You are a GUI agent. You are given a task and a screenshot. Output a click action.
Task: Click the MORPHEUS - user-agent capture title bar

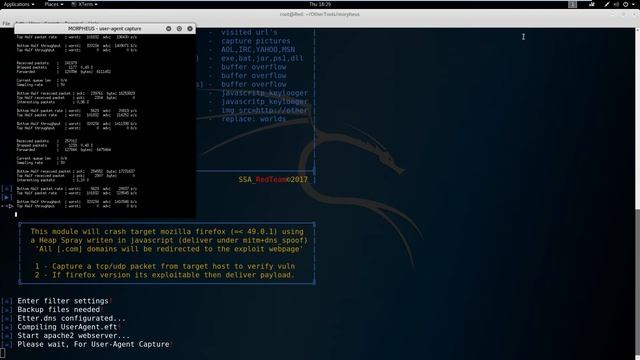coord(104,29)
